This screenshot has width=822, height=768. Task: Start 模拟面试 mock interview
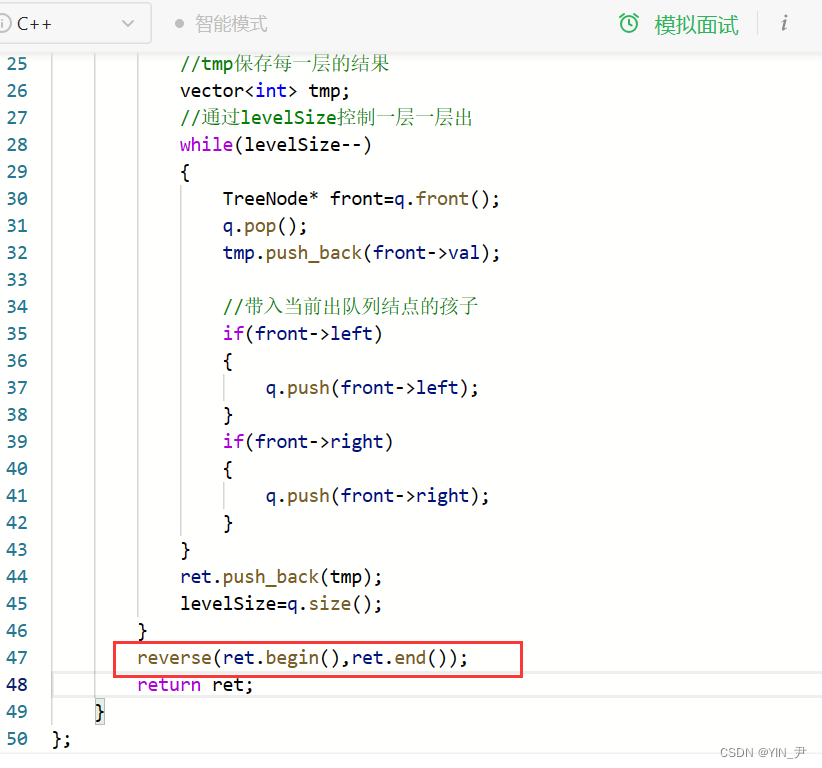[x=696, y=25]
